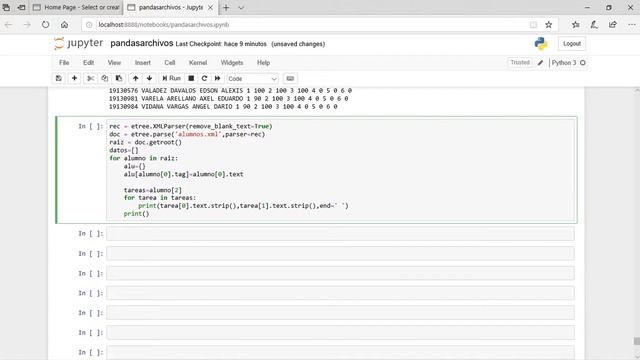Interrupt the kernel with the stop icon

pyautogui.click(x=191, y=78)
